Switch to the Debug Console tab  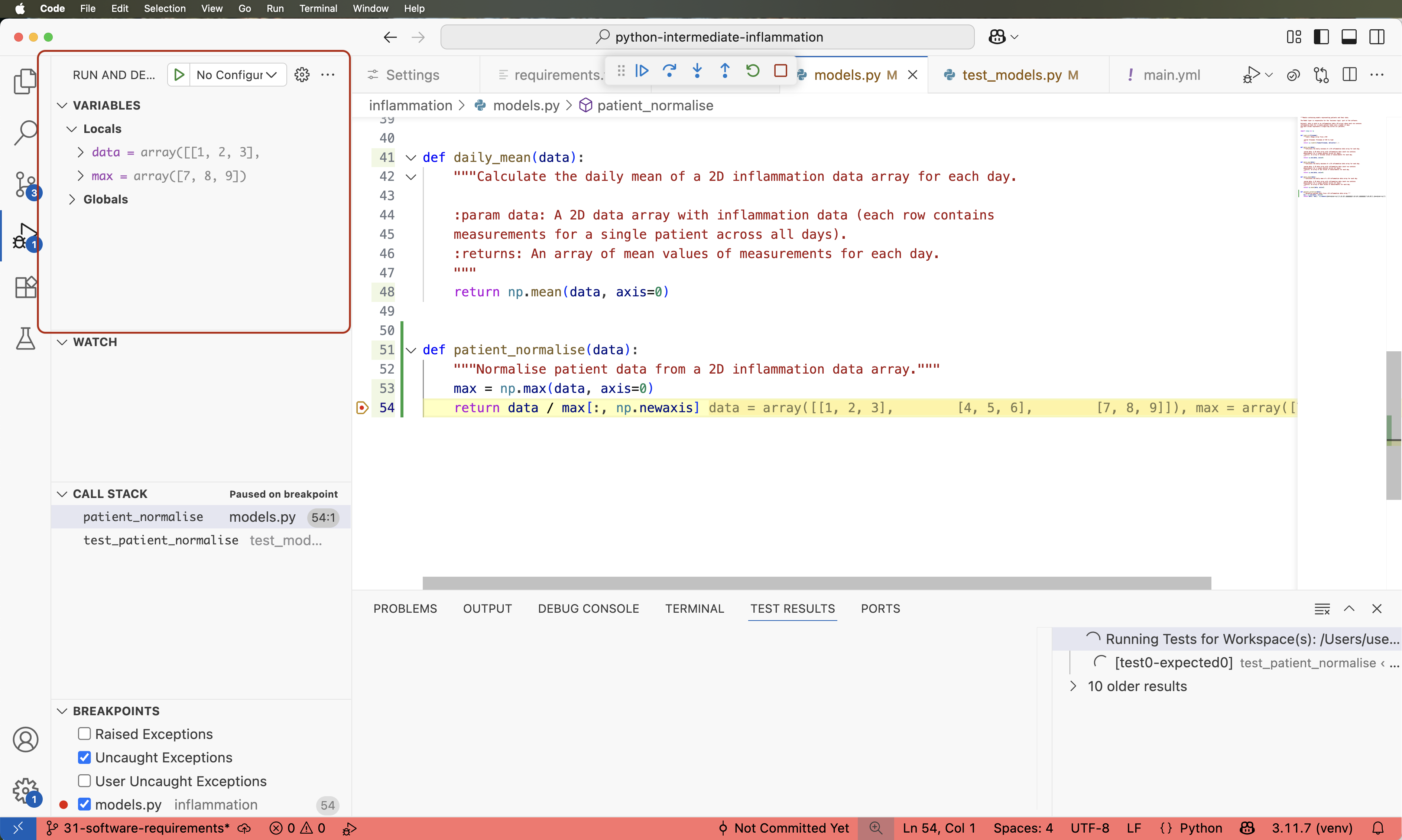[588, 609]
